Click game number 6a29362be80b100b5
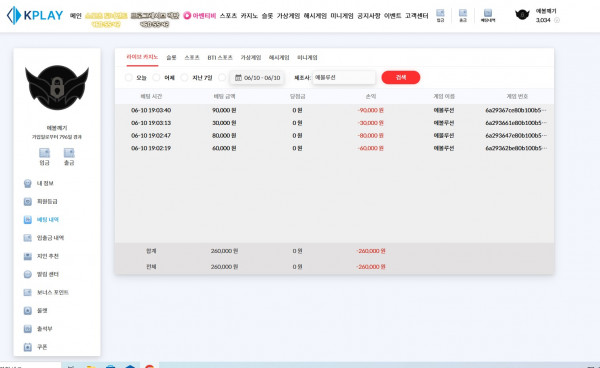 point(516,148)
